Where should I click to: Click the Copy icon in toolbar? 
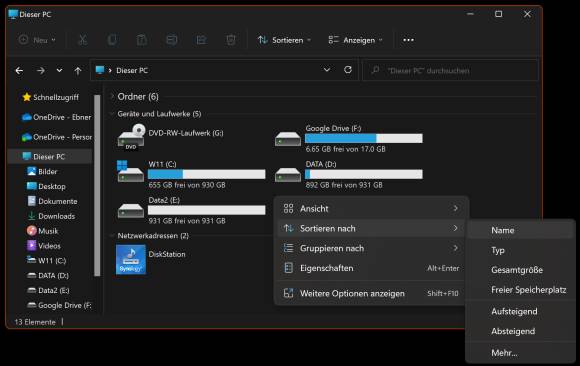pyautogui.click(x=112, y=40)
